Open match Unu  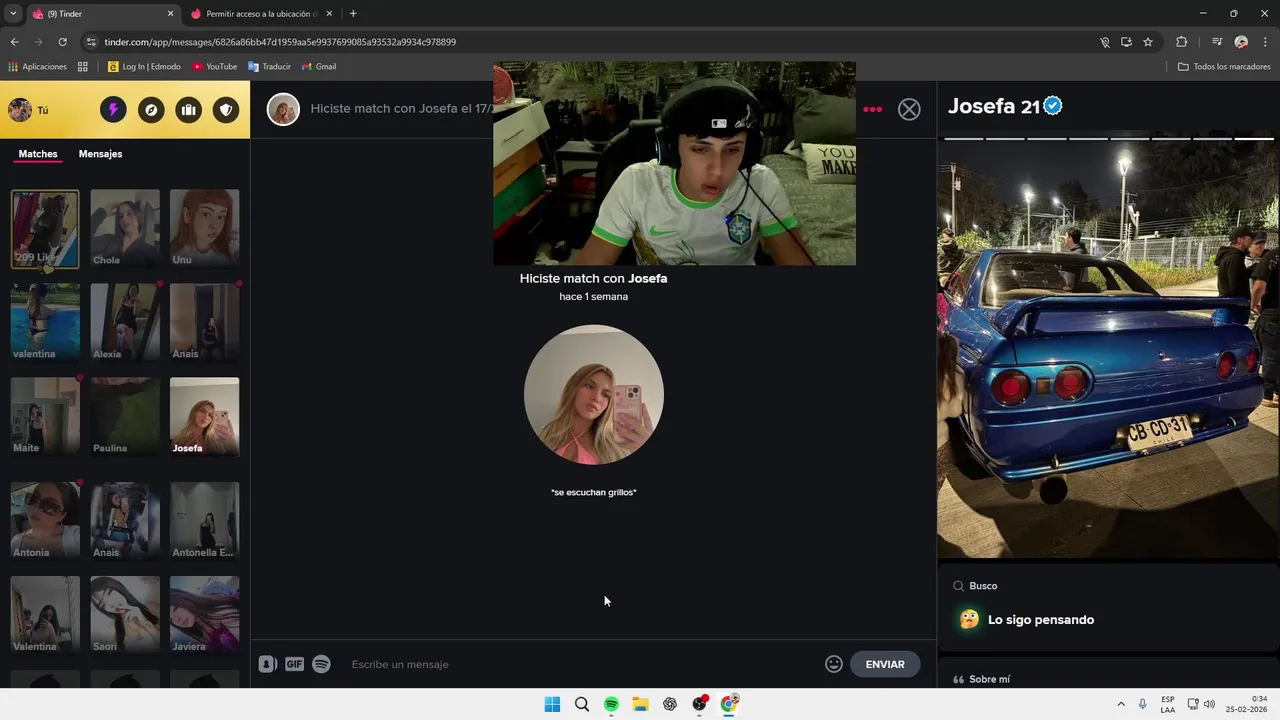[x=204, y=229]
